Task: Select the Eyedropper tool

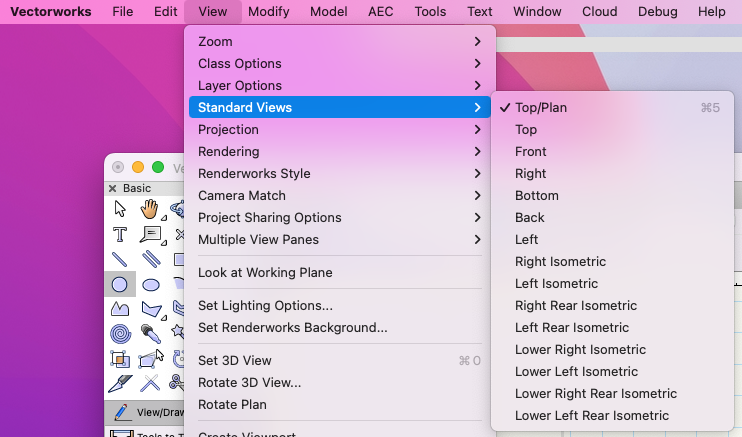Action: tap(150, 333)
